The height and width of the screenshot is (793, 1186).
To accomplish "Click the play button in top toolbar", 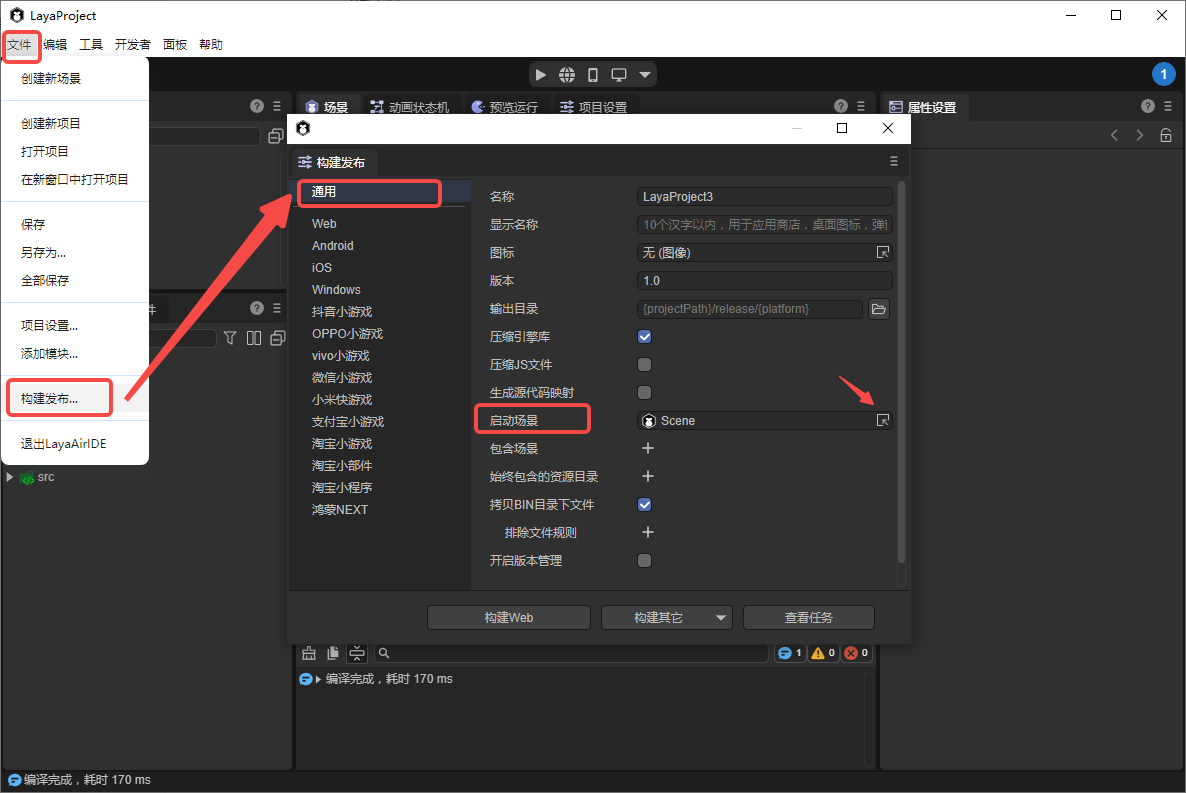I will coord(541,75).
